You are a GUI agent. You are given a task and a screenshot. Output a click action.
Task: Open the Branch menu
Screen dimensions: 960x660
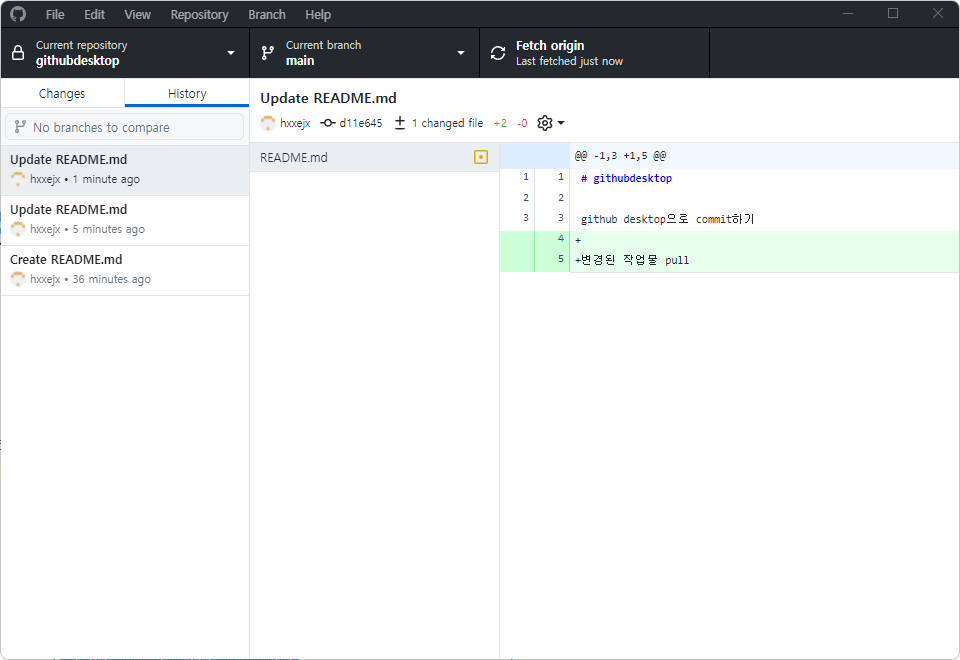266,14
